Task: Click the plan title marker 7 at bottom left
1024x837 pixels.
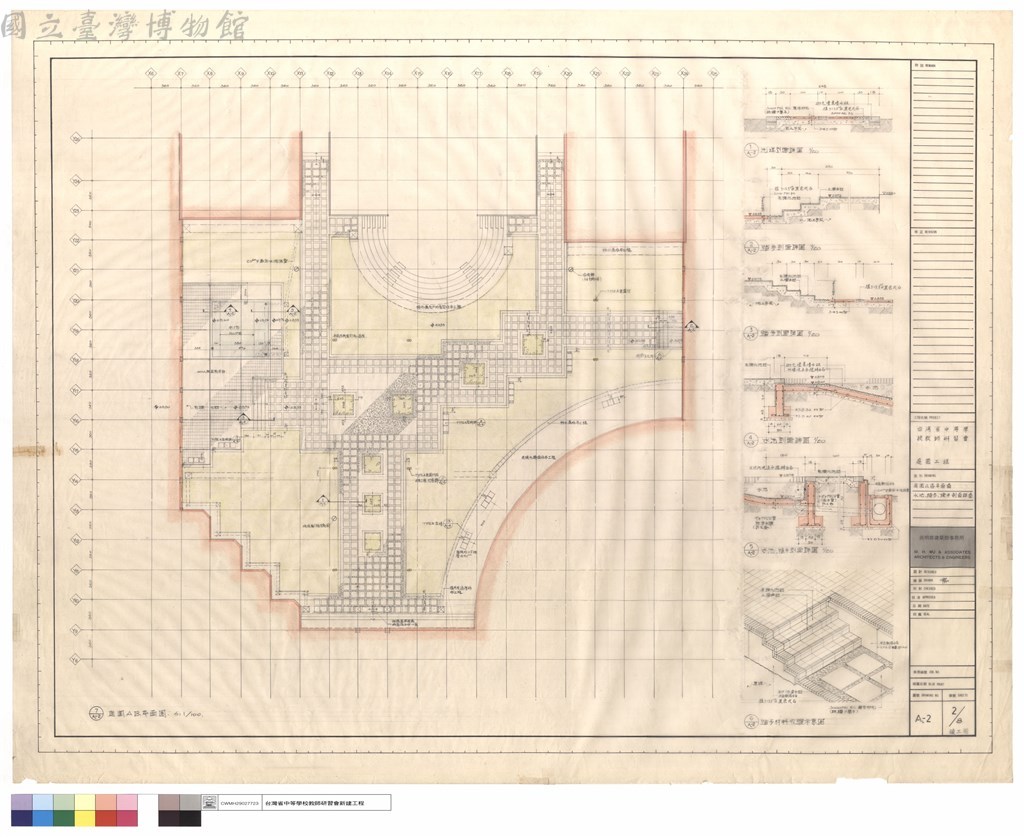Action: pos(146,714)
